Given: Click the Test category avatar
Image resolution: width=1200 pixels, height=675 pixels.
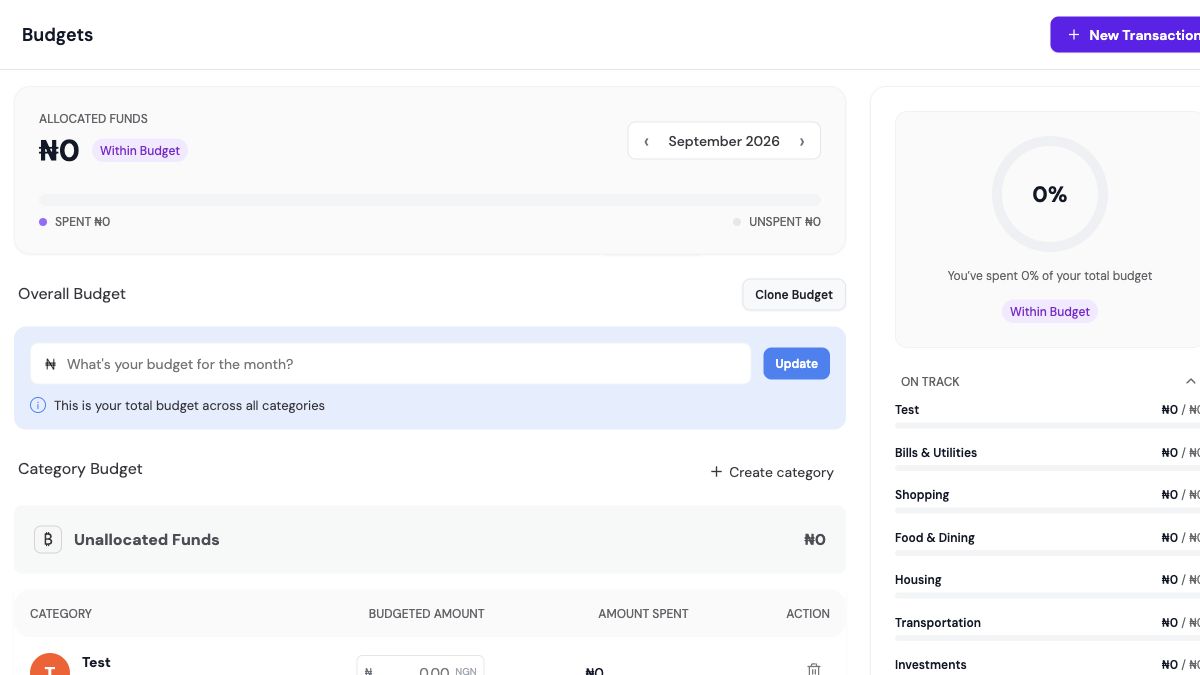Looking at the screenshot, I should [x=50, y=664].
